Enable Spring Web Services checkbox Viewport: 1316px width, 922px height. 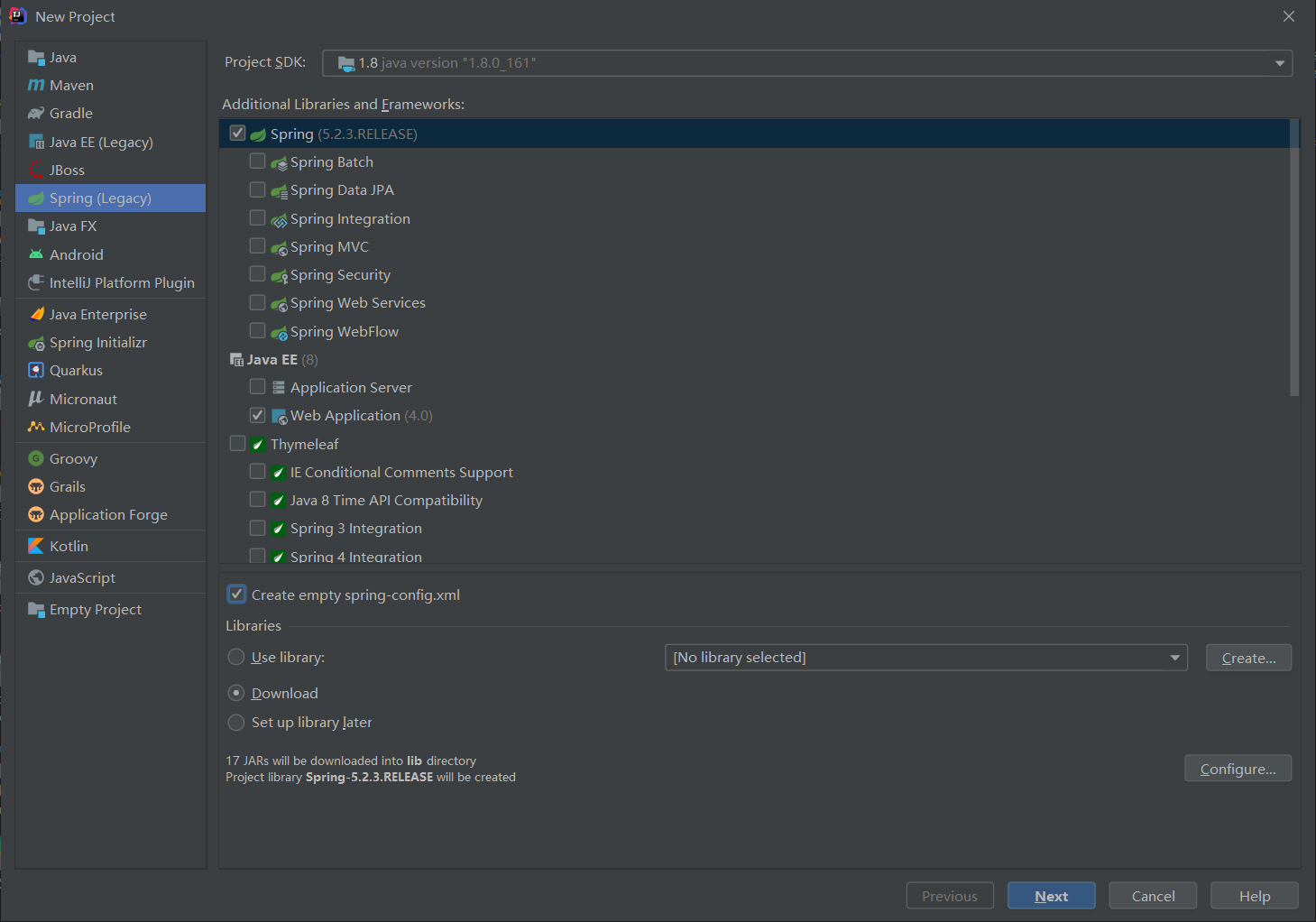click(258, 302)
